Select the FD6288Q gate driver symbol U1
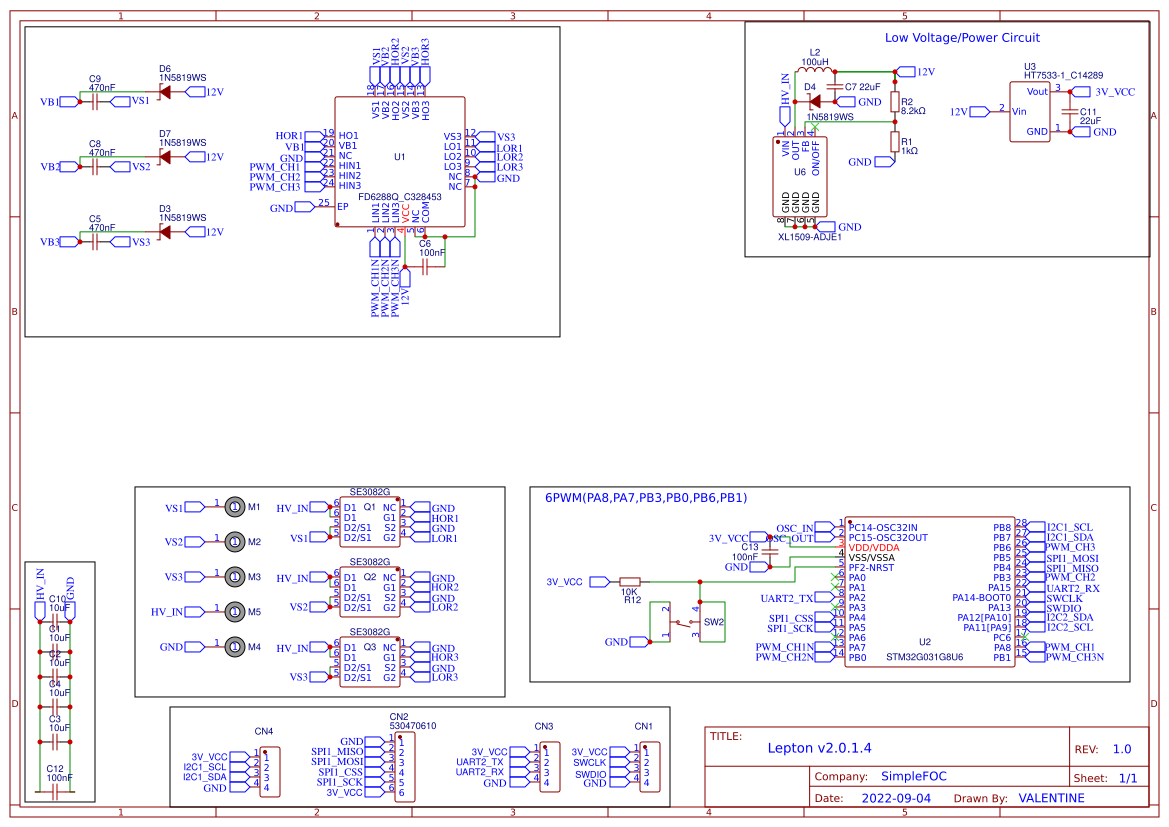Image resolution: width=1169 pixels, height=827 pixels. [400, 160]
